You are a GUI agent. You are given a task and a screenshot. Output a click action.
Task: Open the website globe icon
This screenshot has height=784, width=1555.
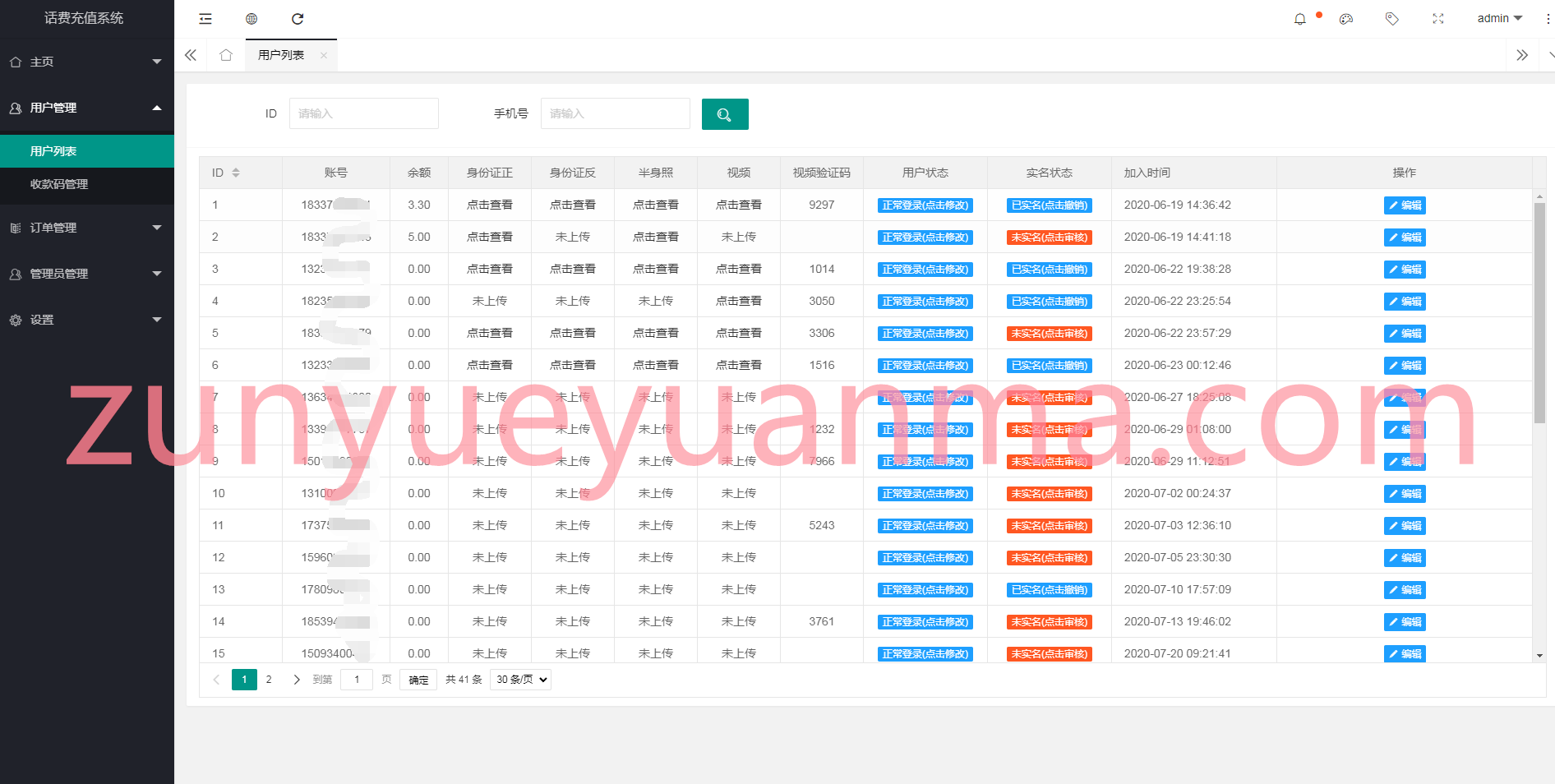[251, 19]
